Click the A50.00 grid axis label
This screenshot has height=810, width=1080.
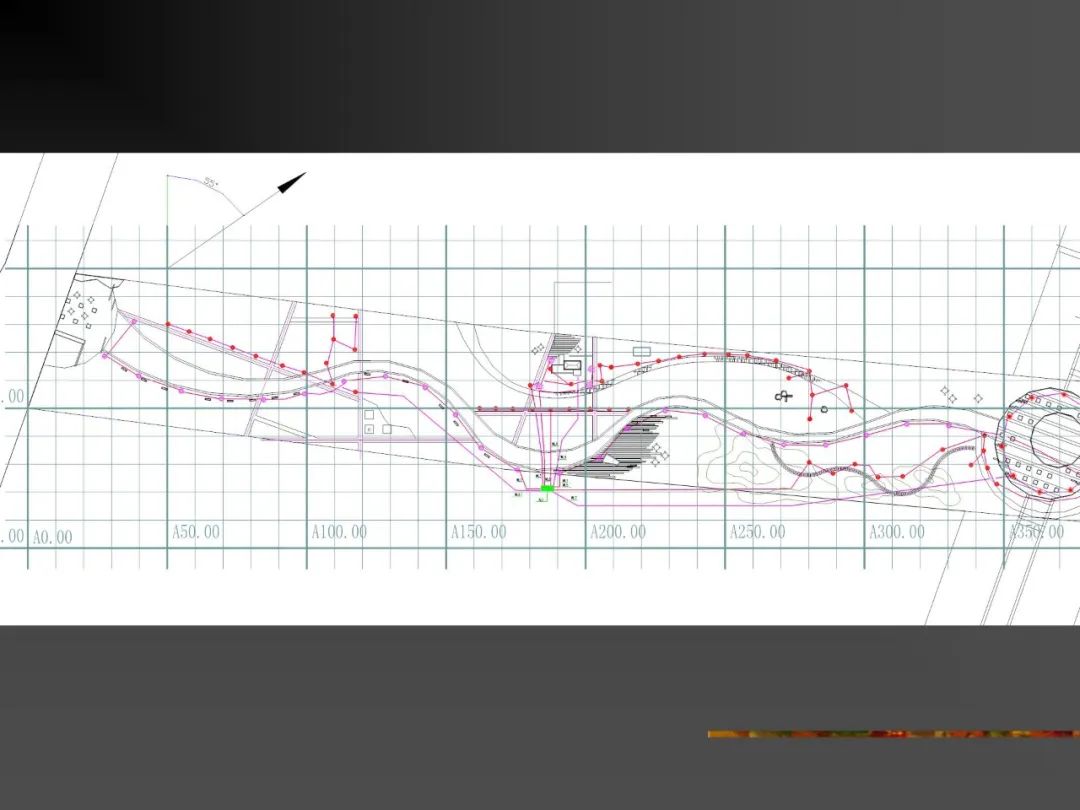pos(196,532)
